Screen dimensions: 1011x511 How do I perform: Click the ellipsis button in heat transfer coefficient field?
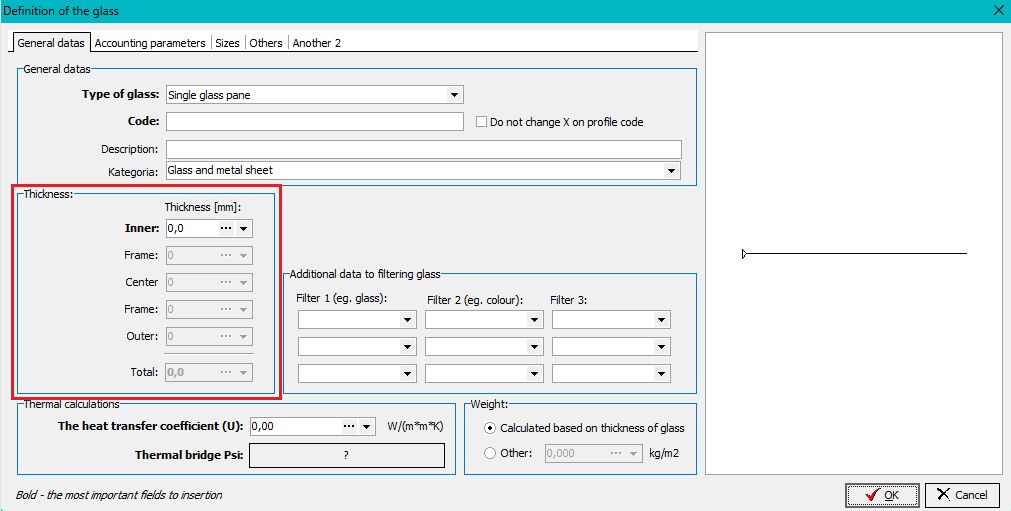click(x=349, y=426)
